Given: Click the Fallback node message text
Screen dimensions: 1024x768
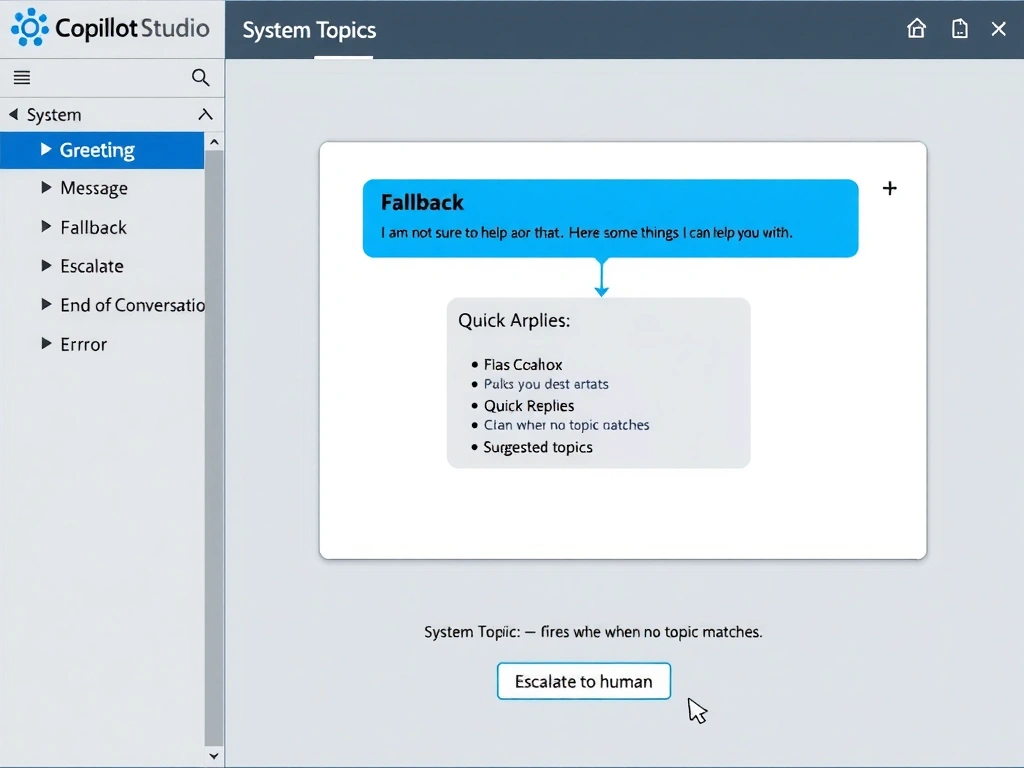Looking at the screenshot, I should [x=586, y=232].
